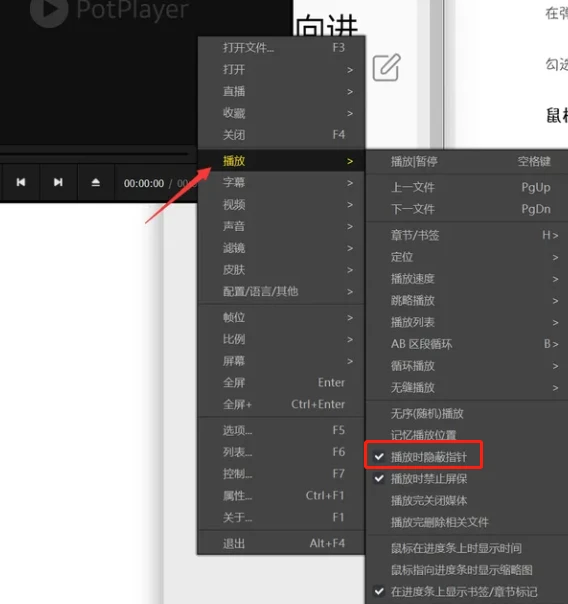This screenshot has height=604, width=568.
Task: Expand the 字幕 submenu
Action: [x=281, y=182]
